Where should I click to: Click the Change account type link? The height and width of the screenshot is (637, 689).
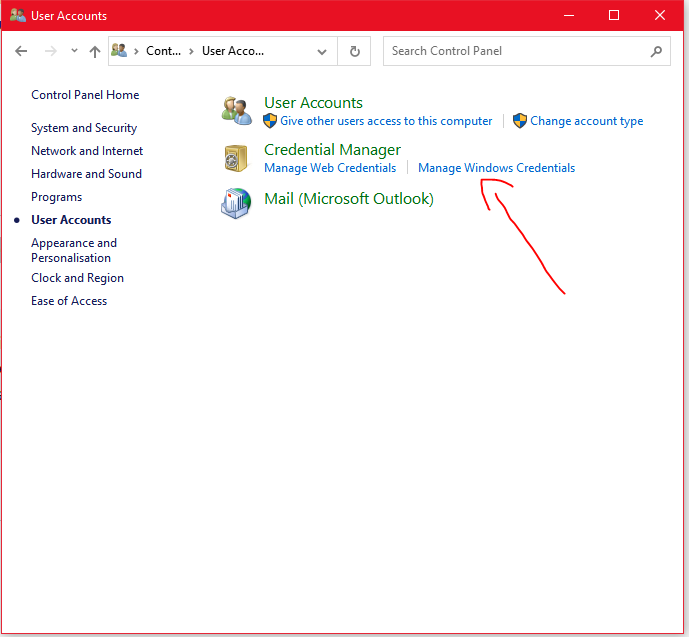point(586,121)
